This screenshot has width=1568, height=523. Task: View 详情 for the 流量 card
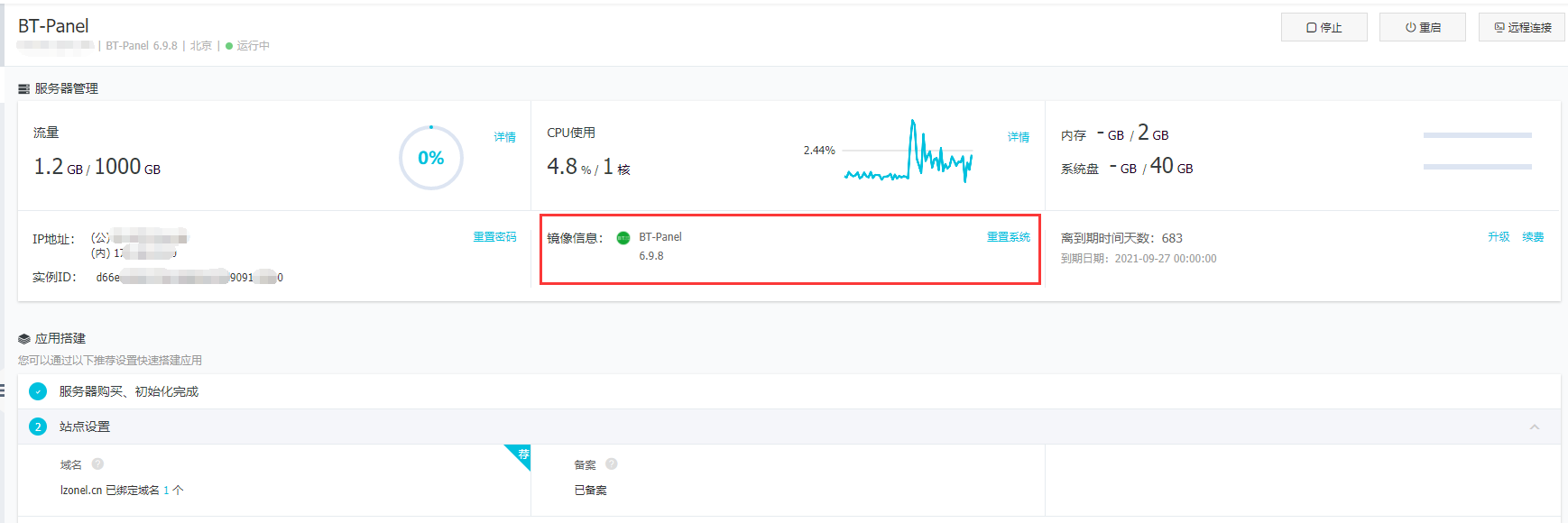tap(505, 137)
